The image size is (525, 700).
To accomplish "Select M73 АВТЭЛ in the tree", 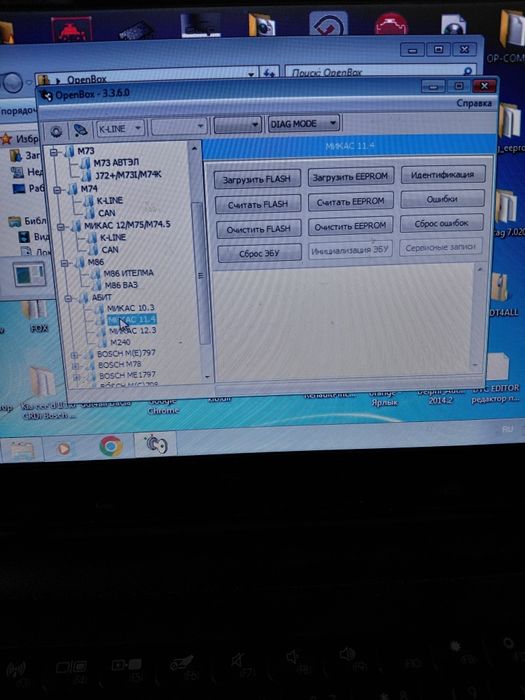I will [x=116, y=162].
